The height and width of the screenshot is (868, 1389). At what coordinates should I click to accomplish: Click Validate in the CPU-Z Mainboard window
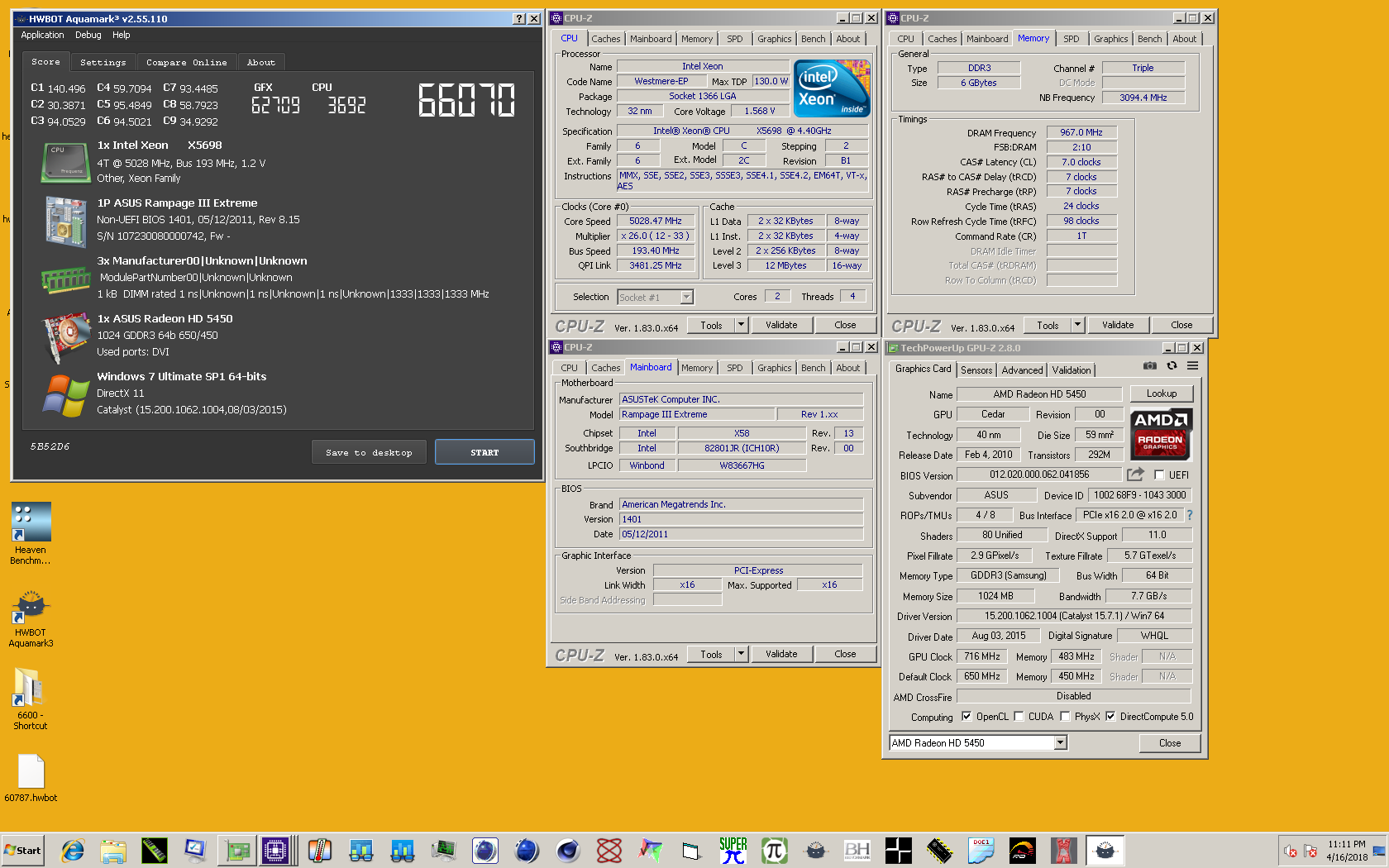tap(781, 654)
